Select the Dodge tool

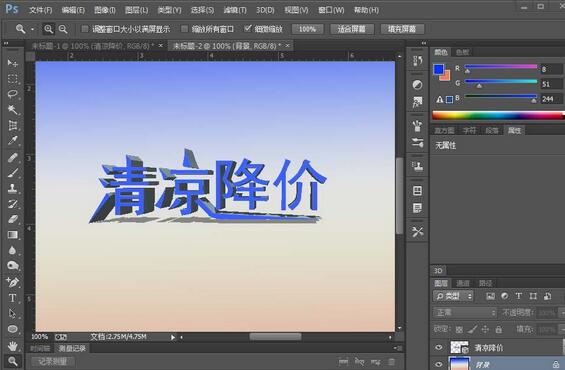[x=13, y=266]
